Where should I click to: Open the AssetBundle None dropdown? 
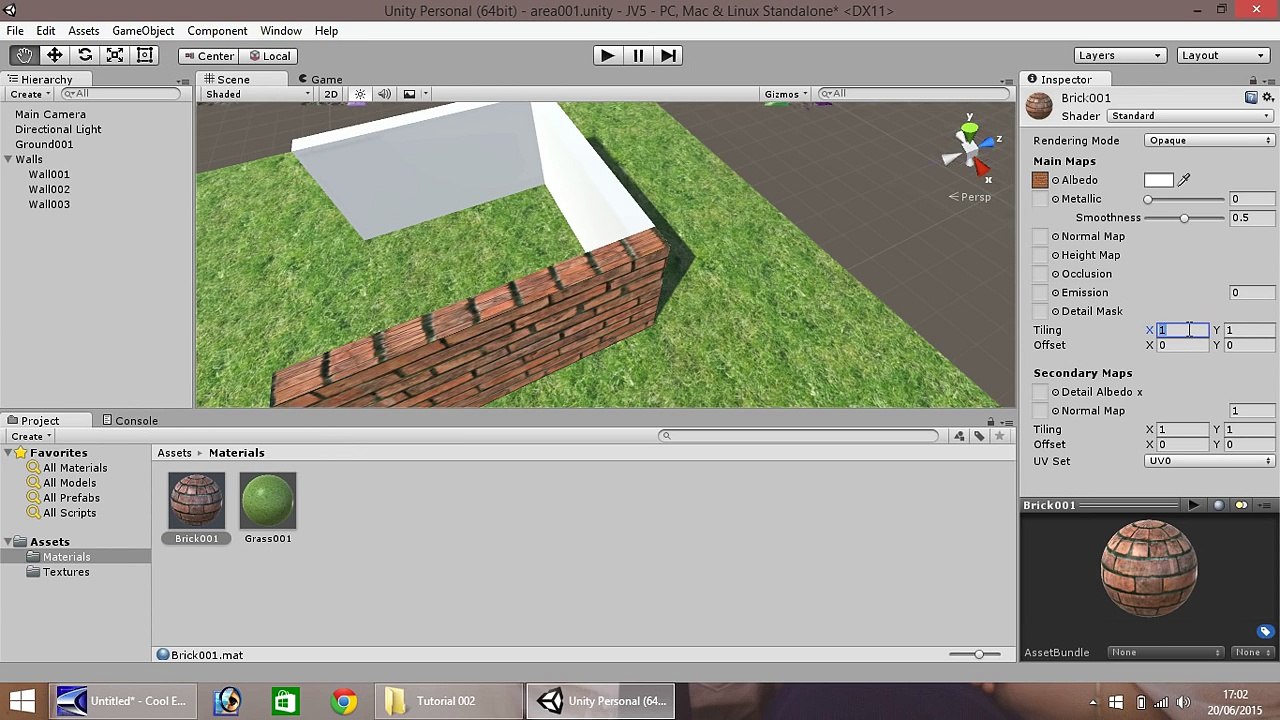tap(1166, 653)
